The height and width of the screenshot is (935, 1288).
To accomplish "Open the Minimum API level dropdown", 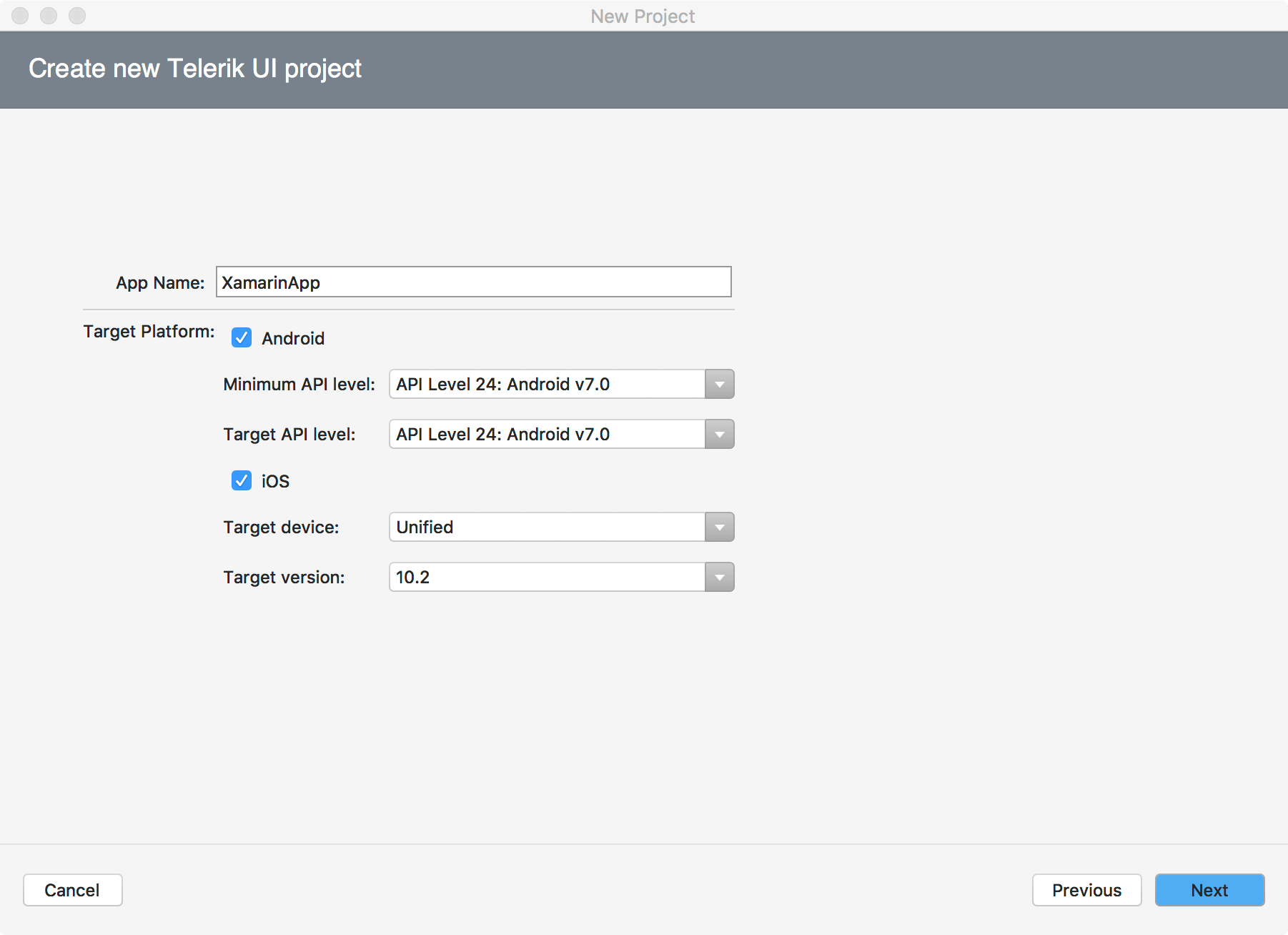I will [561, 384].
